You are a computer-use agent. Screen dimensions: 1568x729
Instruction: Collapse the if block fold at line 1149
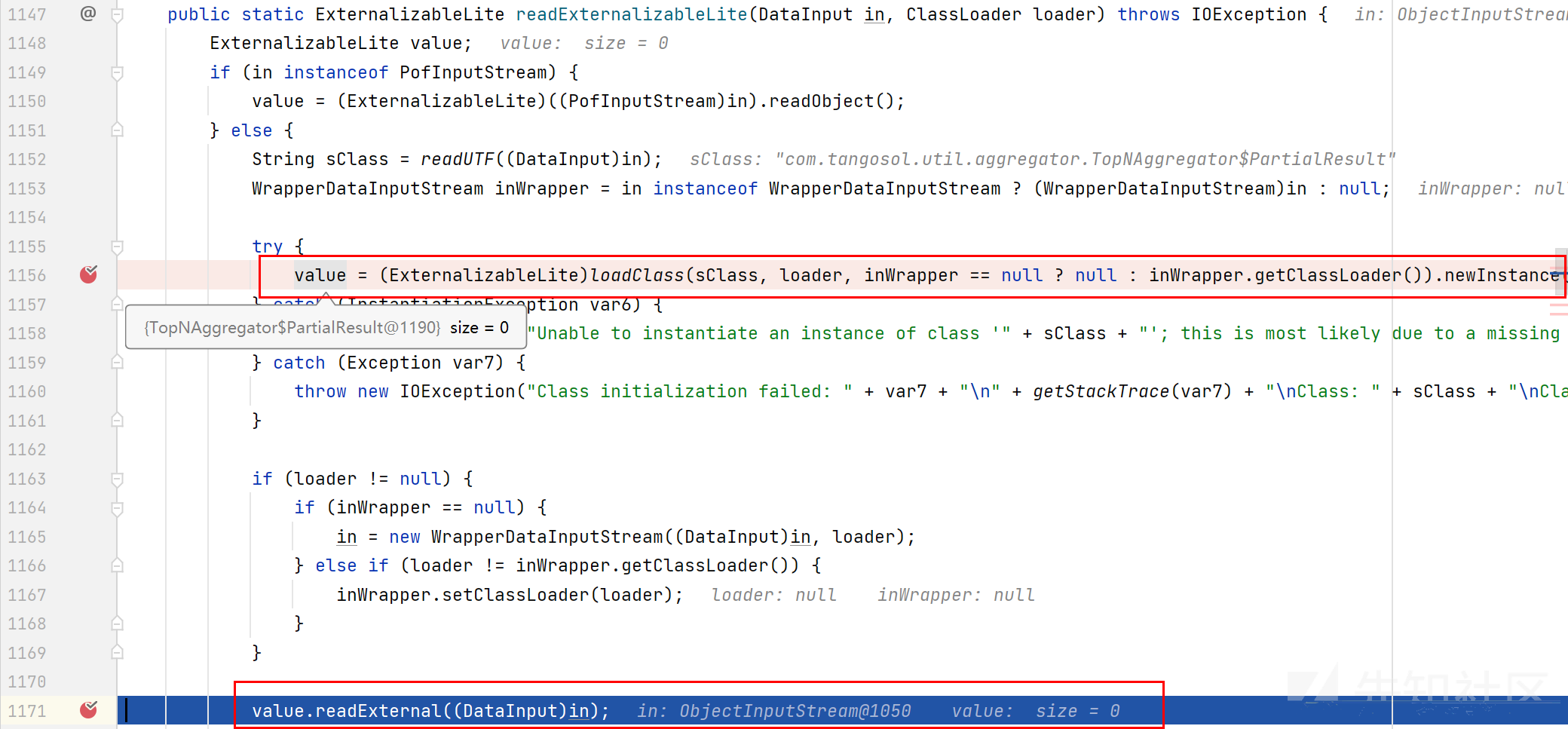117,72
